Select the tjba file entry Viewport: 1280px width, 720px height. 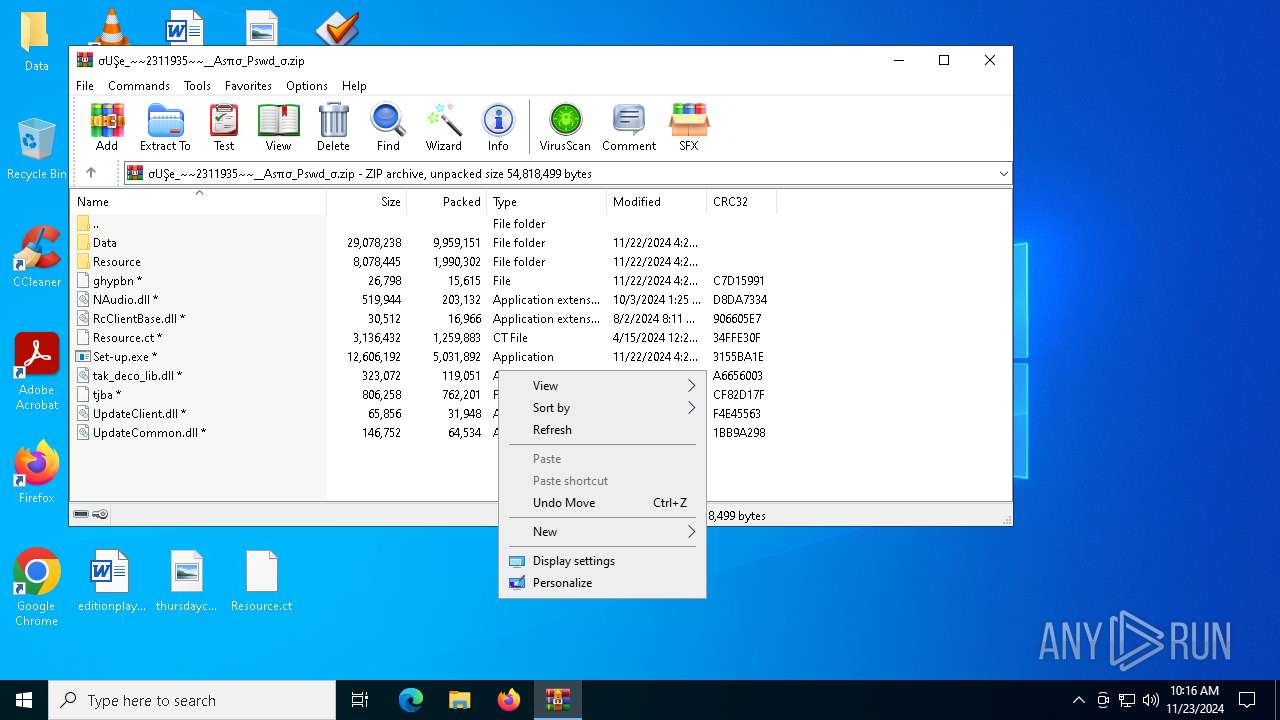pyautogui.click(x=107, y=395)
